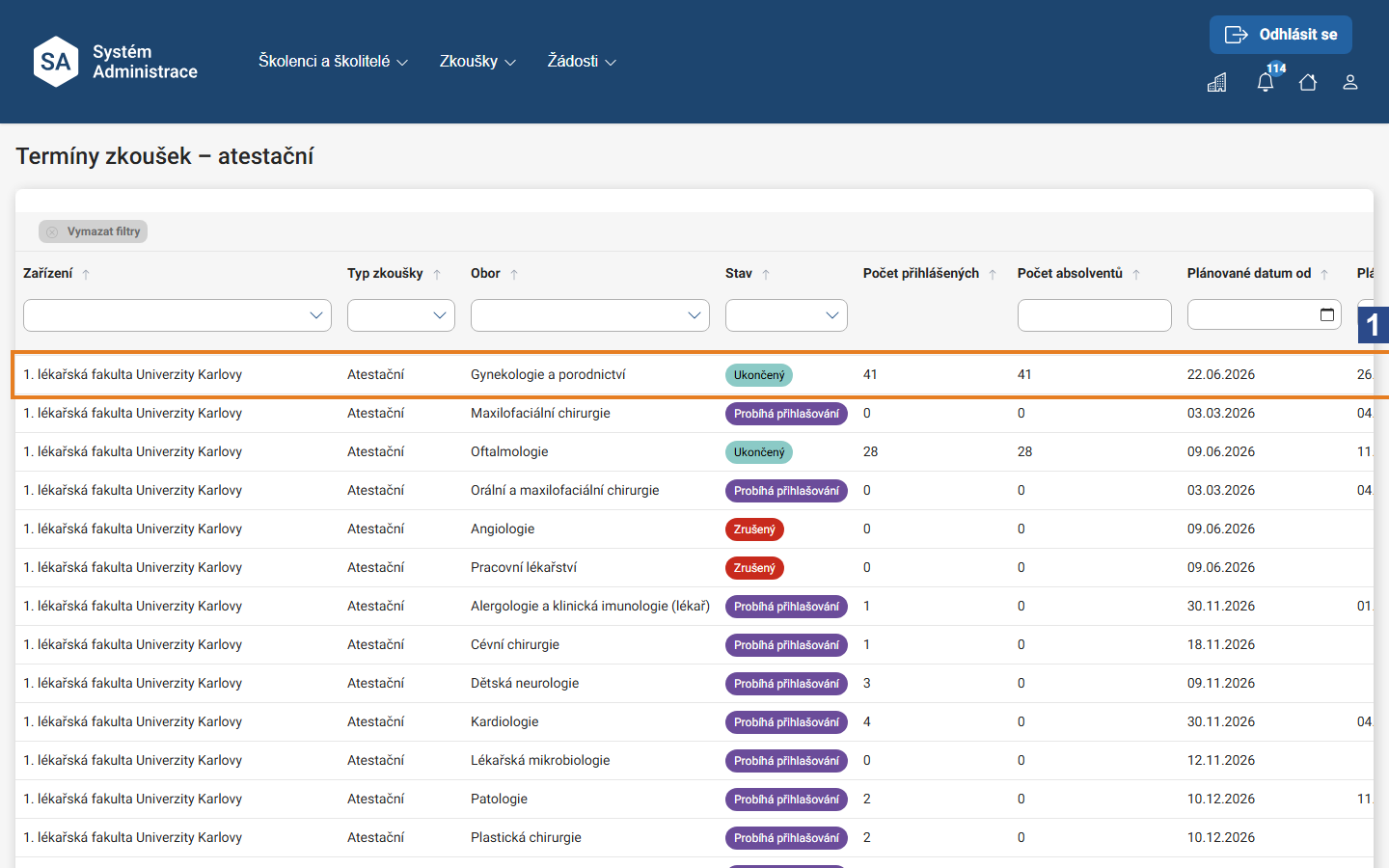Click the Plastická chirurgie cell
Image resolution: width=1389 pixels, height=868 pixels.
coord(526,837)
